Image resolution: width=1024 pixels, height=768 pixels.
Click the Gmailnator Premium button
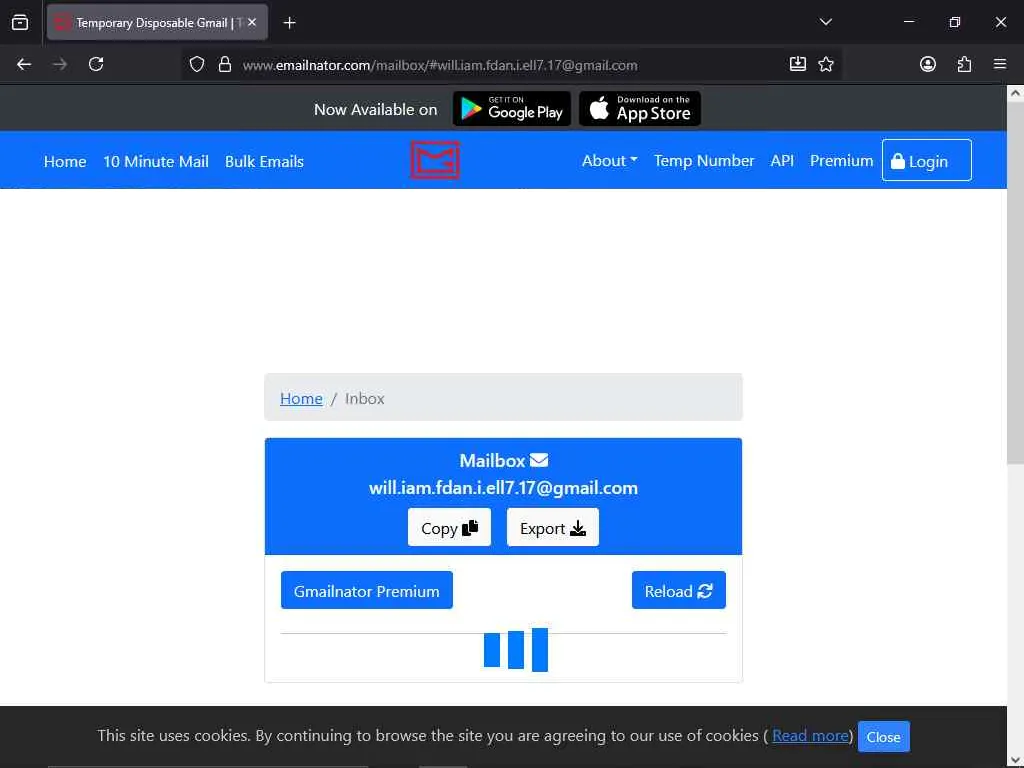coord(366,590)
